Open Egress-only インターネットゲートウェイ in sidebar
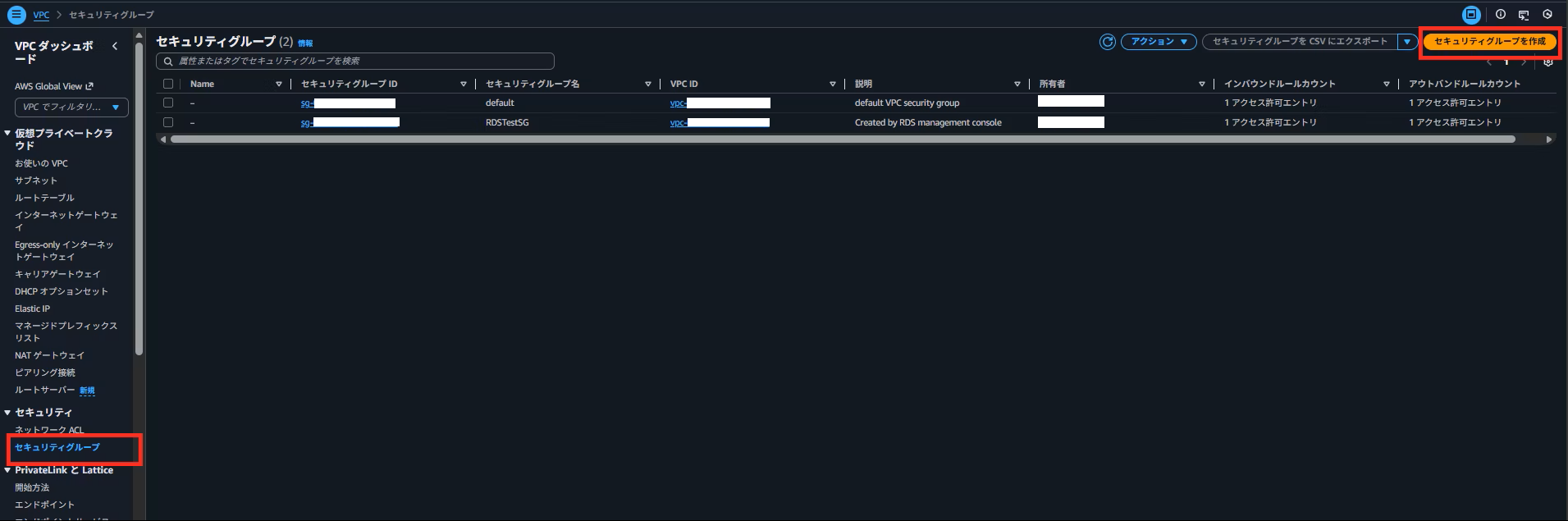 click(x=64, y=250)
